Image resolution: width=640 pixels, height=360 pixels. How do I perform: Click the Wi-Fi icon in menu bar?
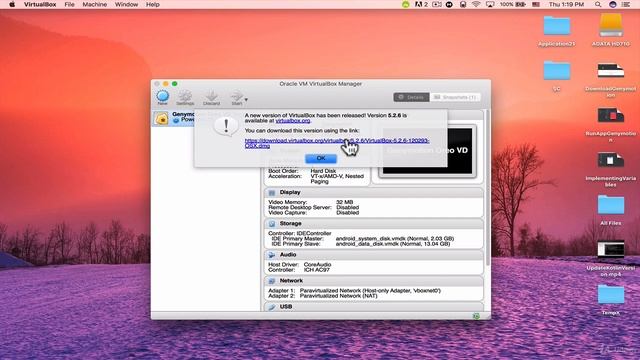pos(476,4)
